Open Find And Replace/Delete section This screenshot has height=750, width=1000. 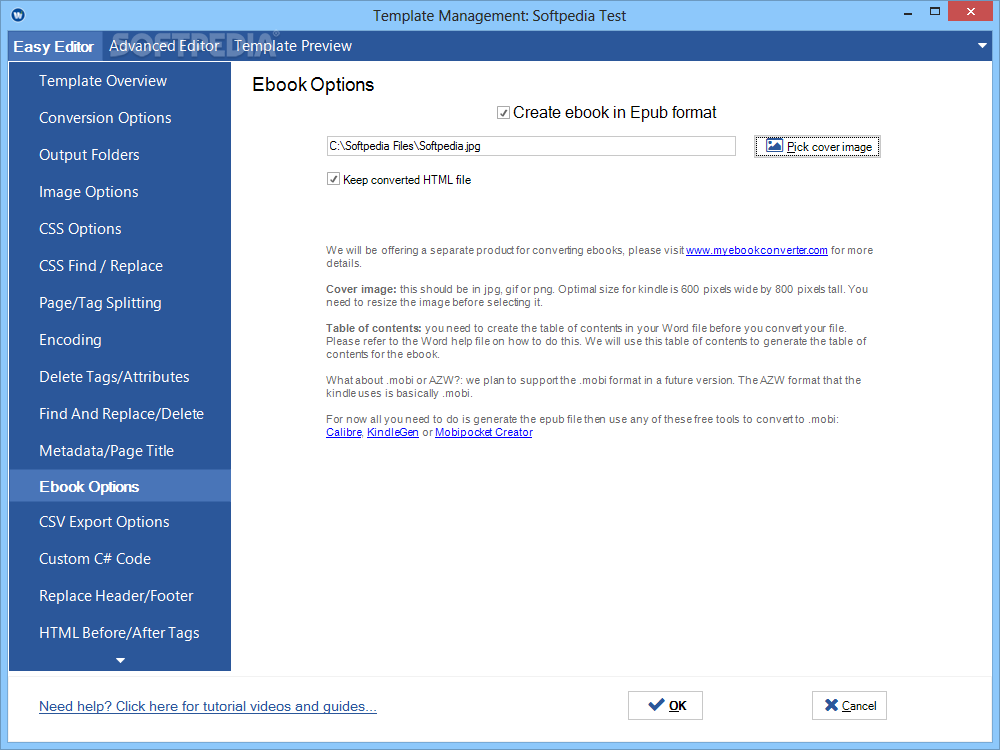120,414
